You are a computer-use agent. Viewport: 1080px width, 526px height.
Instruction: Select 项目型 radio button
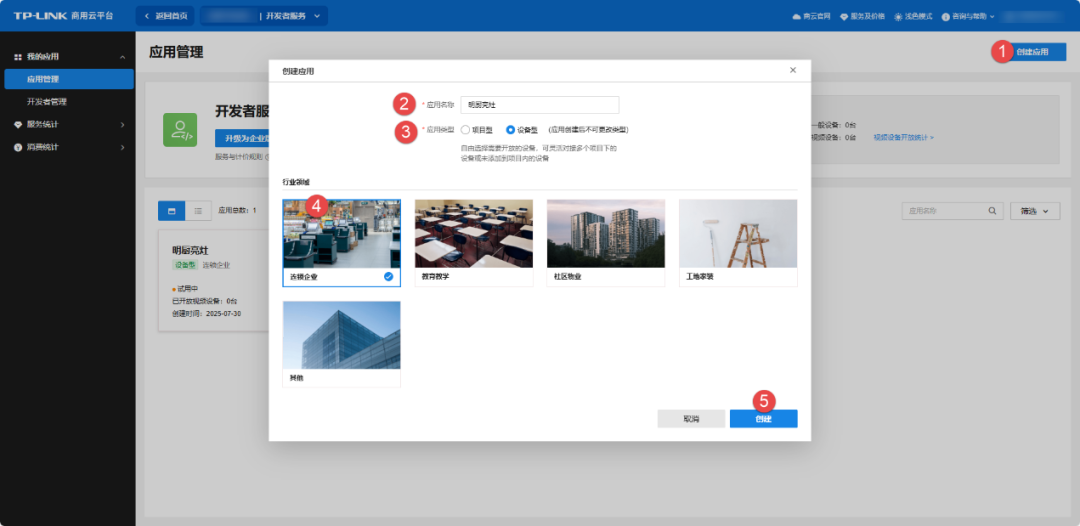466,130
